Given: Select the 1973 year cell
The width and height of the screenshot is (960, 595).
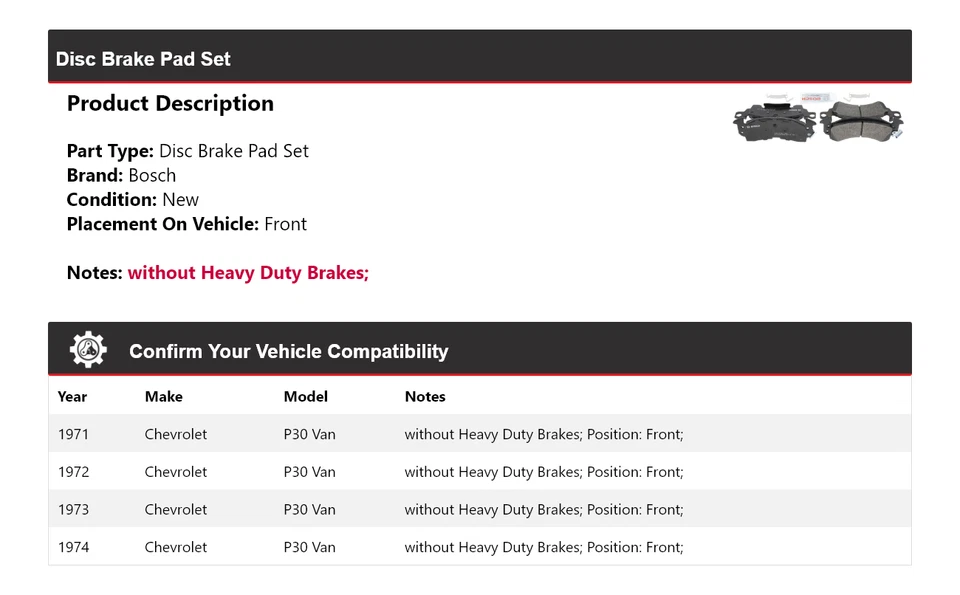Looking at the screenshot, I should click(73, 510).
